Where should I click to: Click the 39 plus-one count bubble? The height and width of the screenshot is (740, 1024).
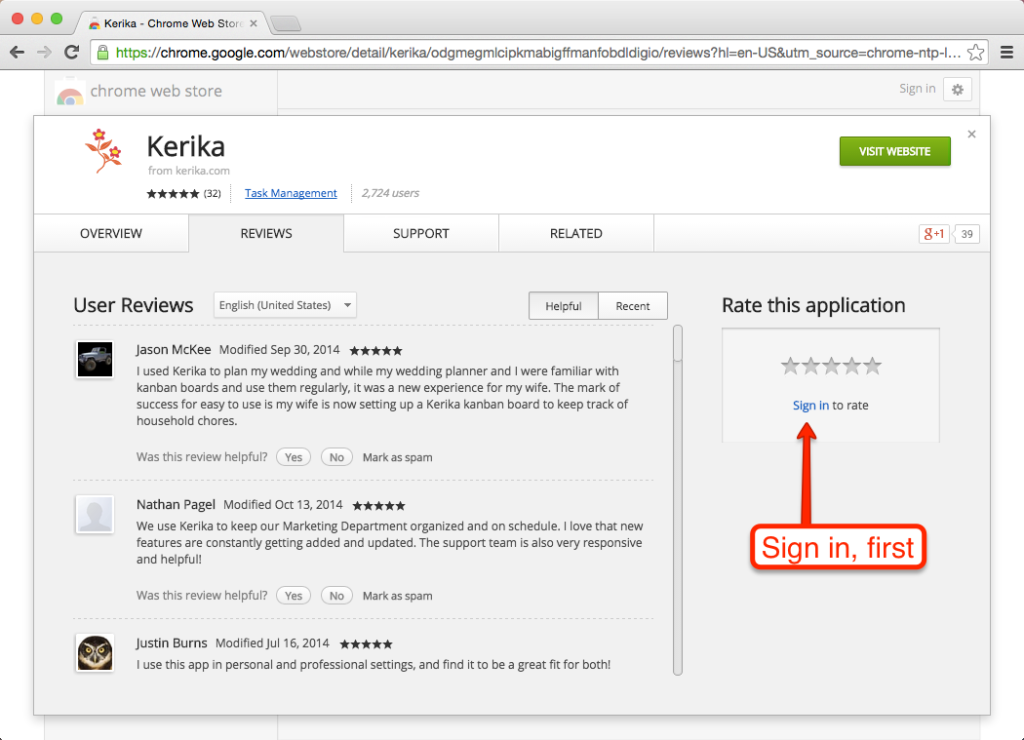coord(967,234)
